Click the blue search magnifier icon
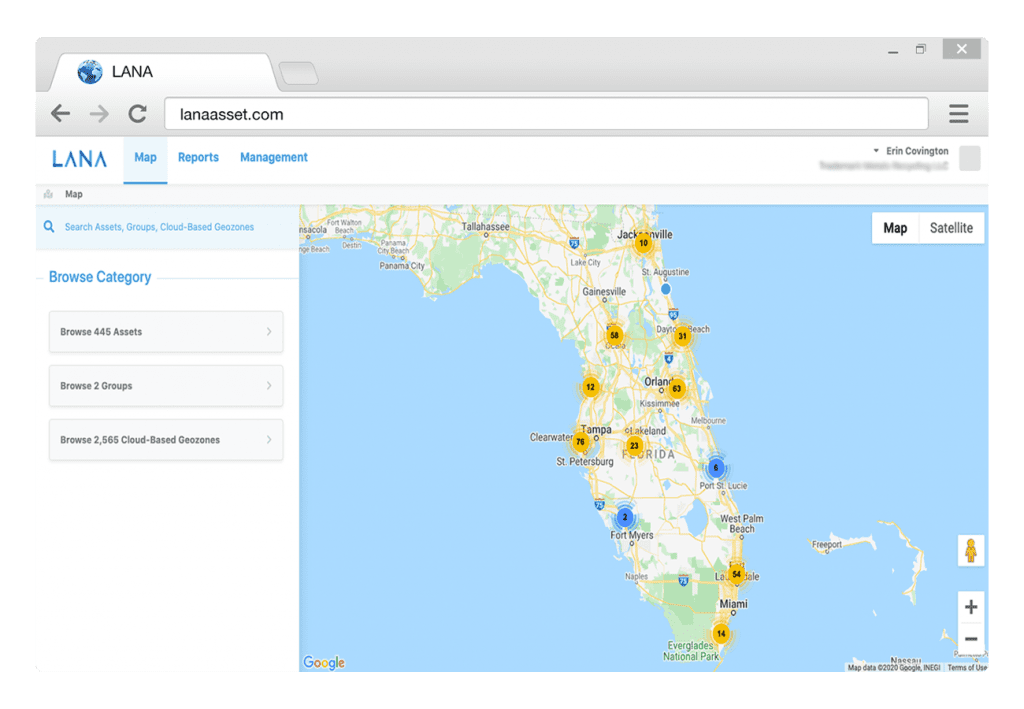Image resolution: width=1024 pixels, height=709 pixels. point(49,227)
